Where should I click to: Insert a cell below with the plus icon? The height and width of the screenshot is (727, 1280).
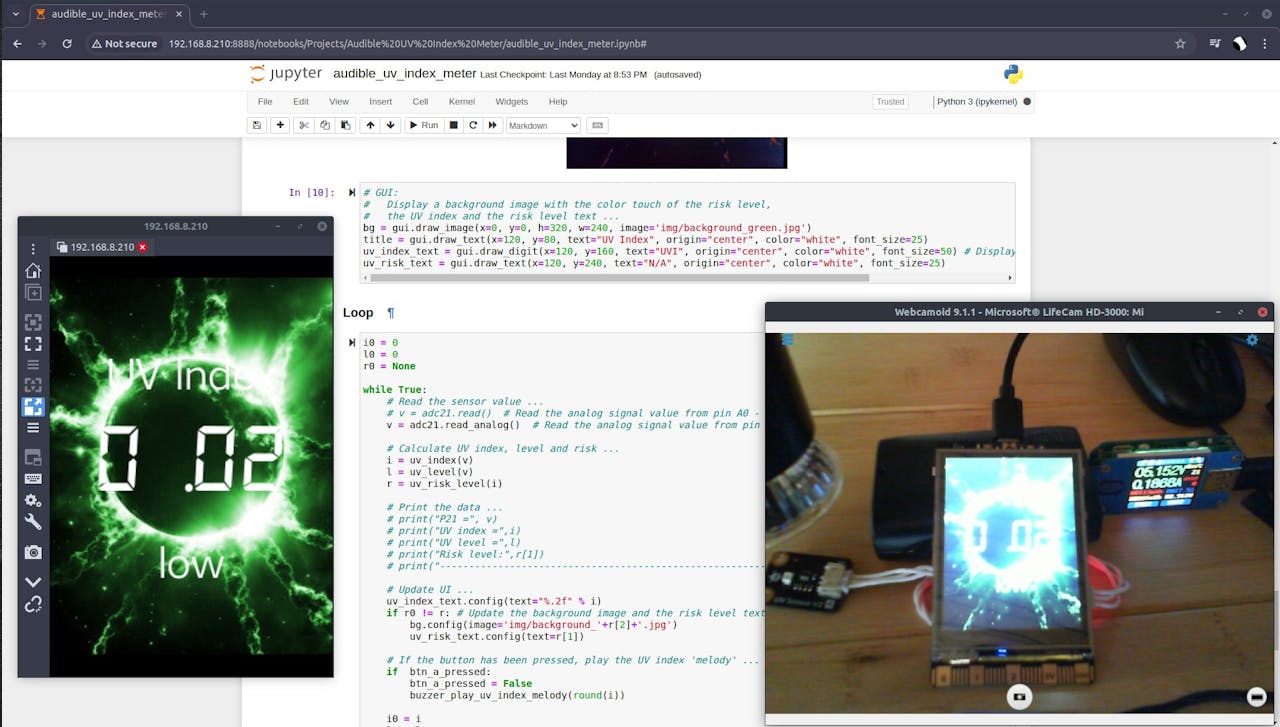point(280,125)
